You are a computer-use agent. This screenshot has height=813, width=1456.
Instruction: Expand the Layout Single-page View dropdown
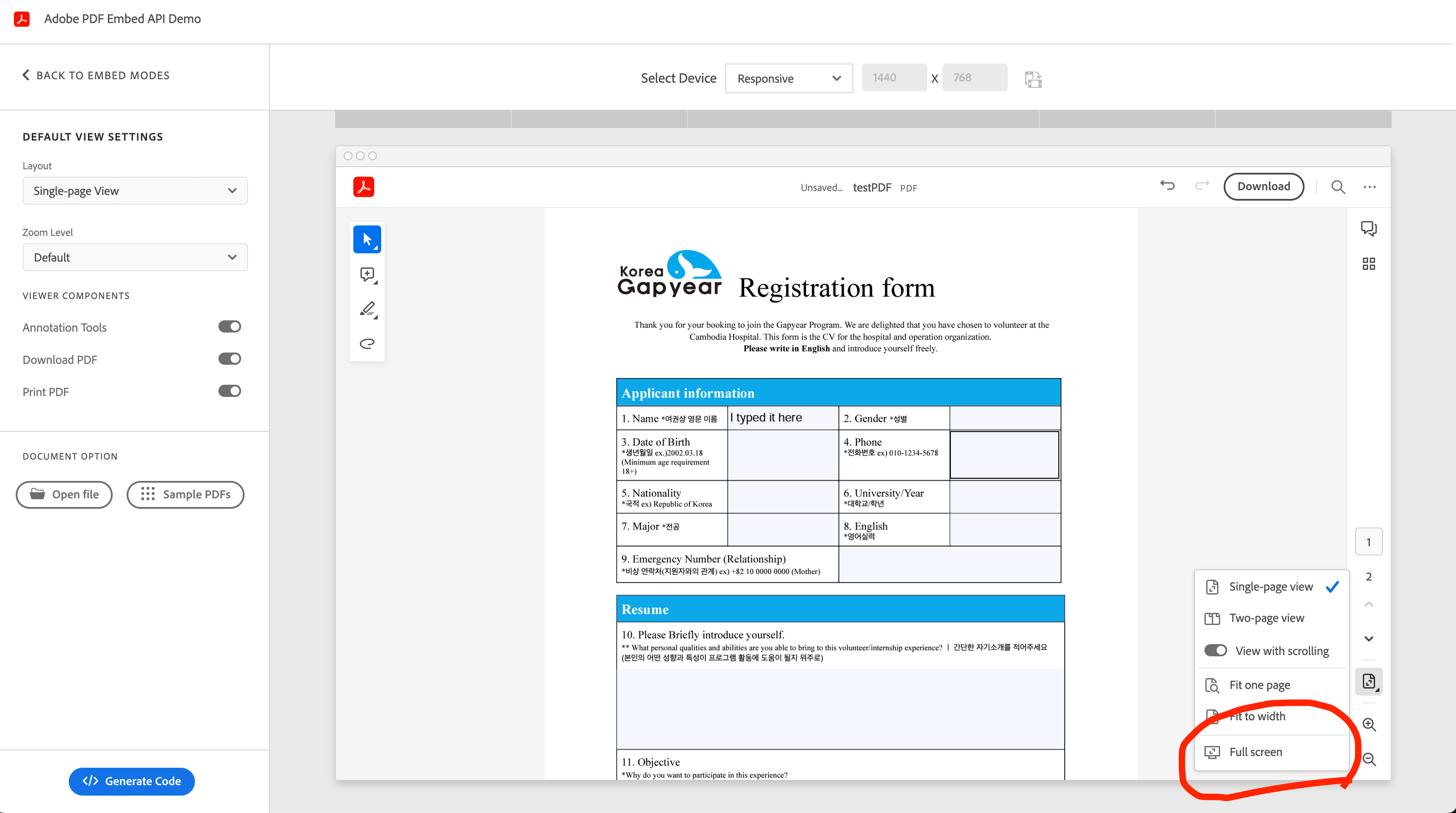coord(135,191)
